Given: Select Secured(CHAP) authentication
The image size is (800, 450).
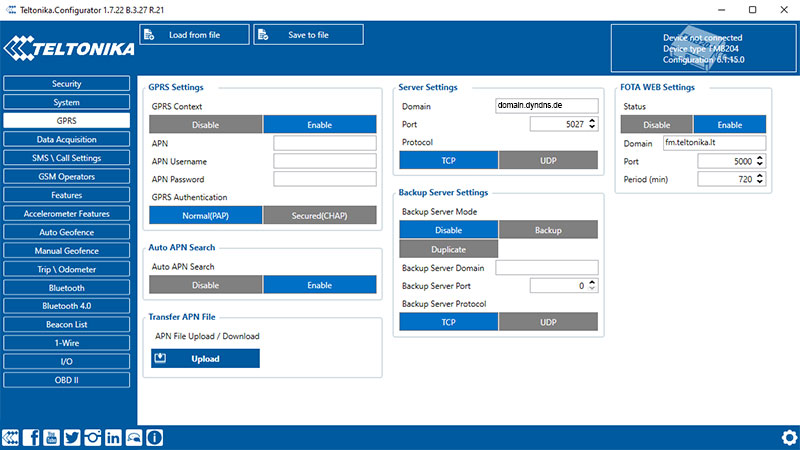Looking at the screenshot, I should (x=320, y=215).
